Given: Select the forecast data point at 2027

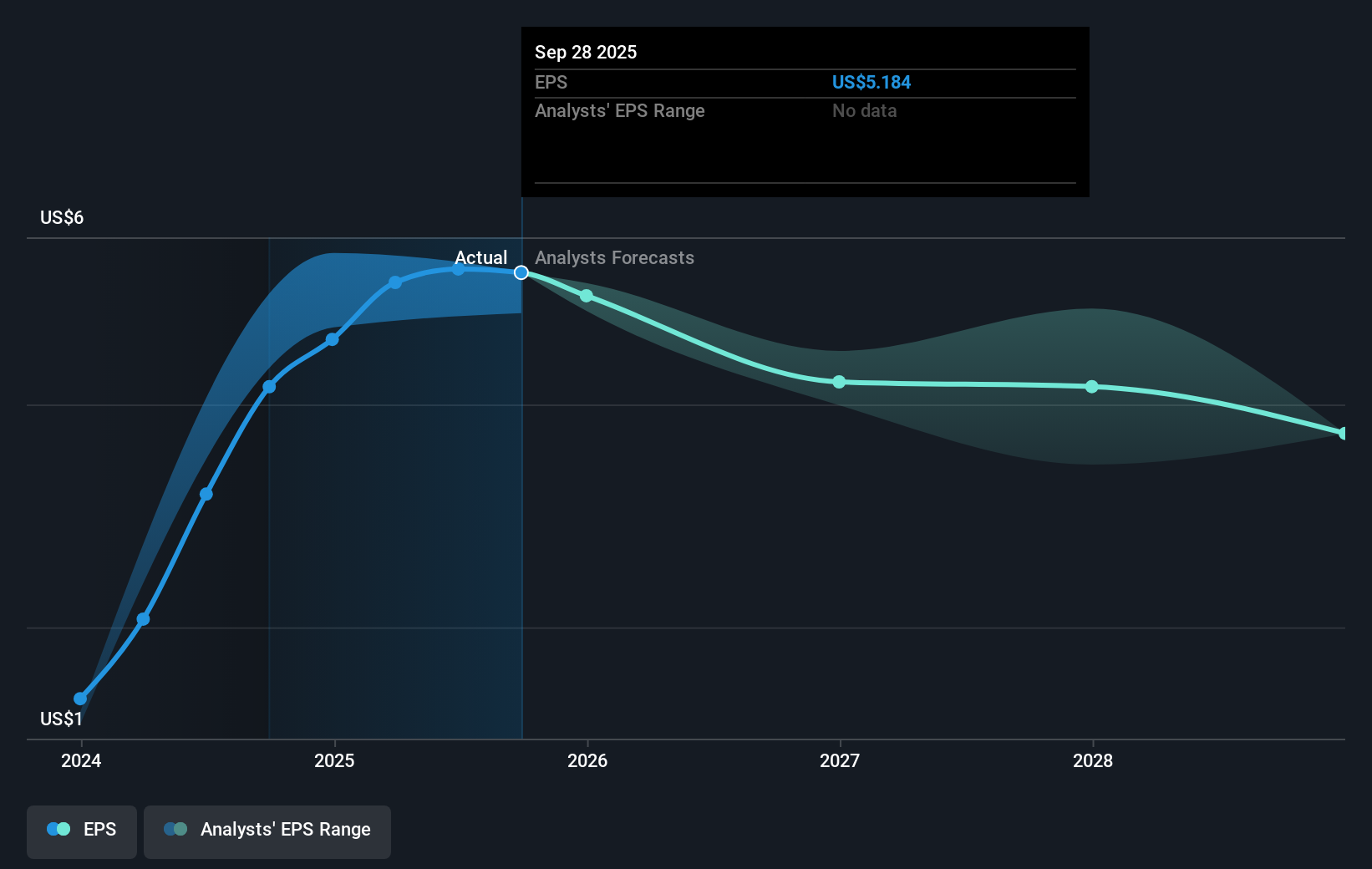Looking at the screenshot, I should pyautogui.click(x=840, y=382).
